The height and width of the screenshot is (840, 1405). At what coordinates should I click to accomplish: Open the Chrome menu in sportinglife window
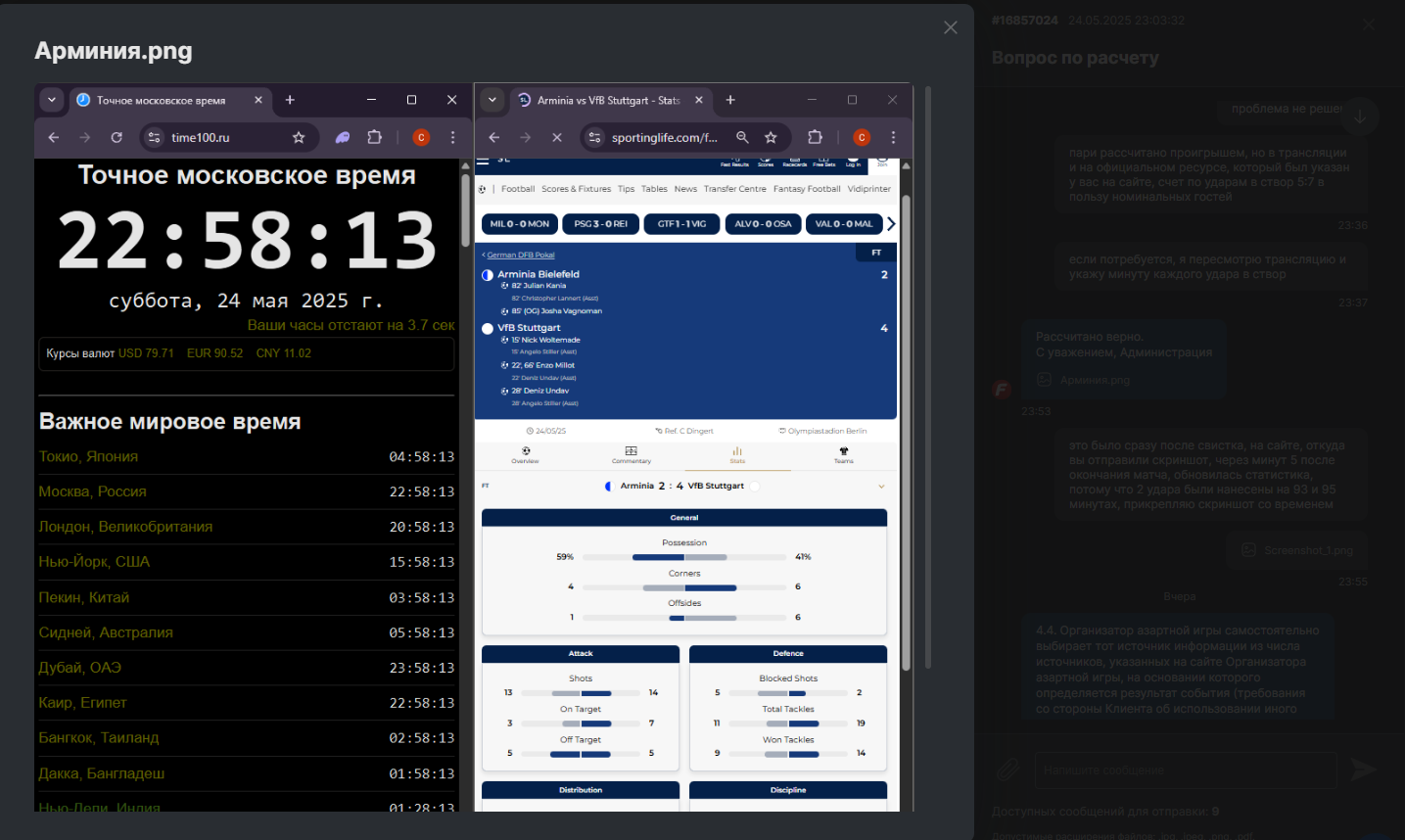pyautogui.click(x=893, y=138)
